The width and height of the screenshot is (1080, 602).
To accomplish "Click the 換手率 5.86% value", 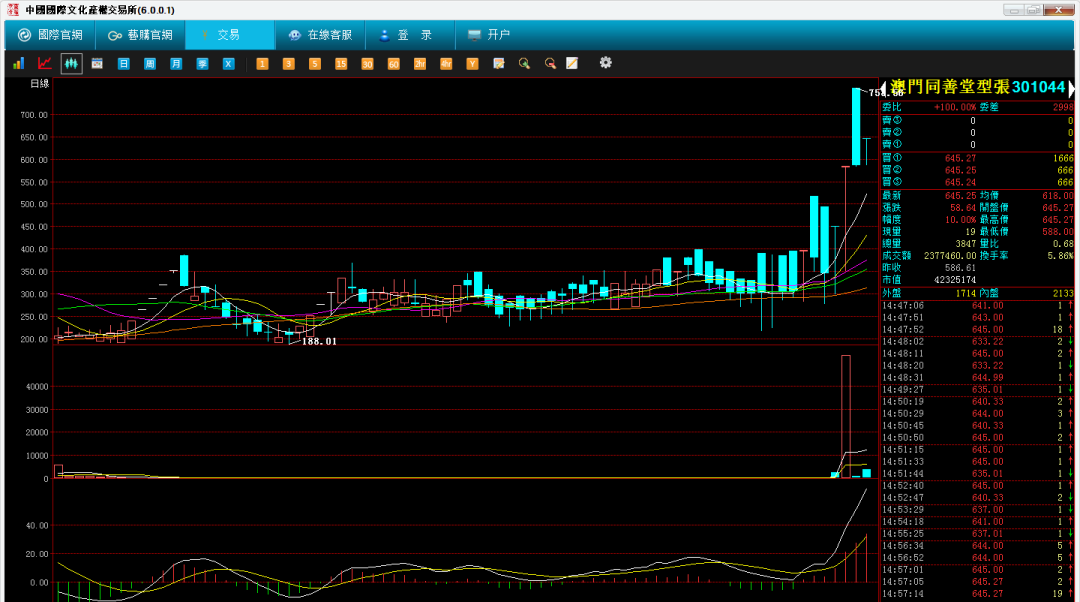I will coord(1060,256).
